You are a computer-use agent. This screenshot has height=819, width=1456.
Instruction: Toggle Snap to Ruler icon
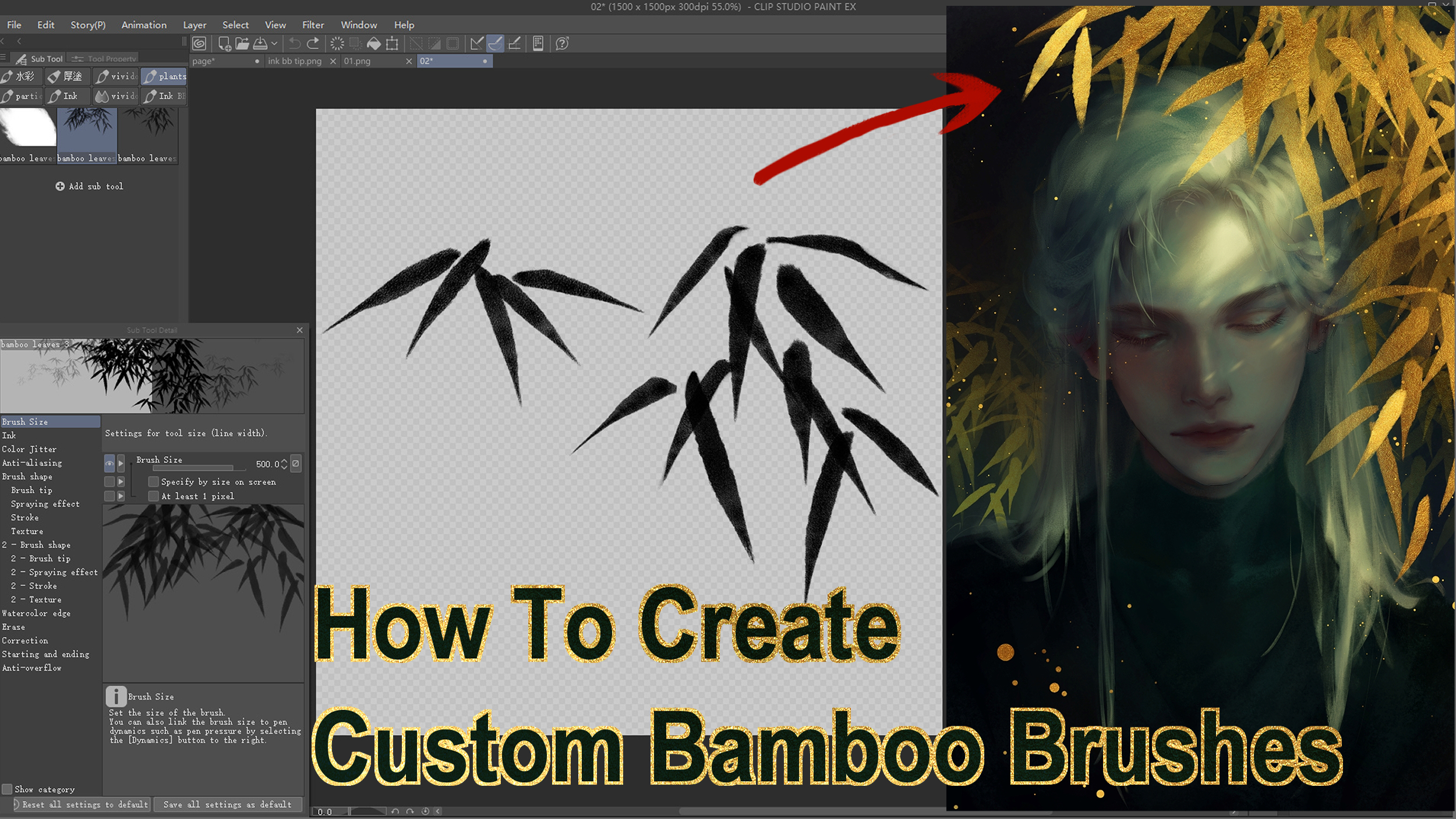click(x=476, y=44)
